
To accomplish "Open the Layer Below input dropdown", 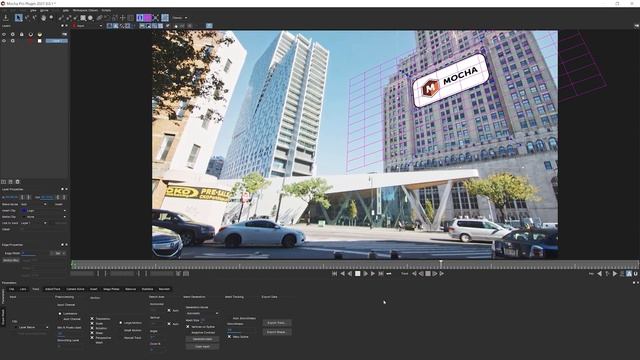I will 31,327.
